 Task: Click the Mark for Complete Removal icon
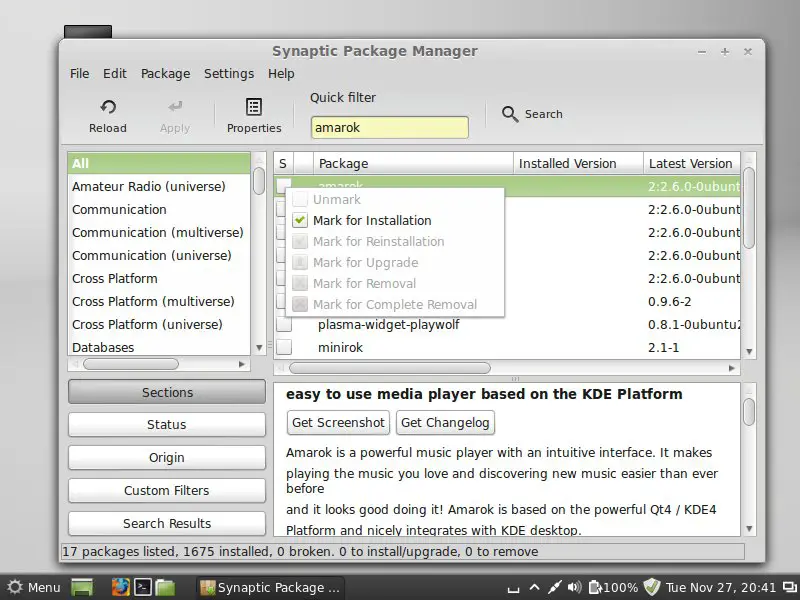300,304
